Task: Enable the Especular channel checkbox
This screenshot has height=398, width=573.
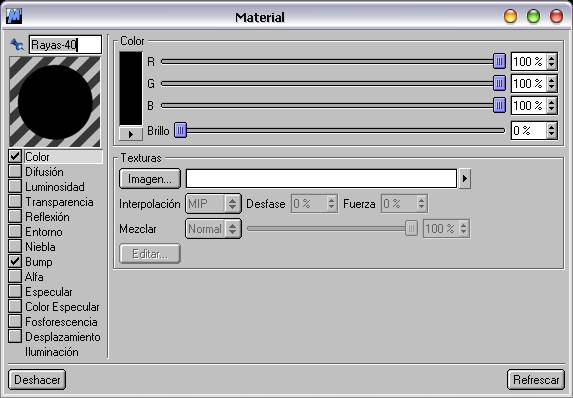Action: [15, 291]
